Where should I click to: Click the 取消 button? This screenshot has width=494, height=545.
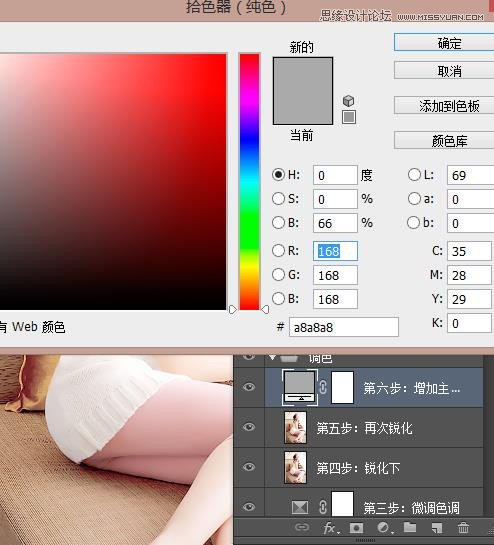(x=444, y=71)
